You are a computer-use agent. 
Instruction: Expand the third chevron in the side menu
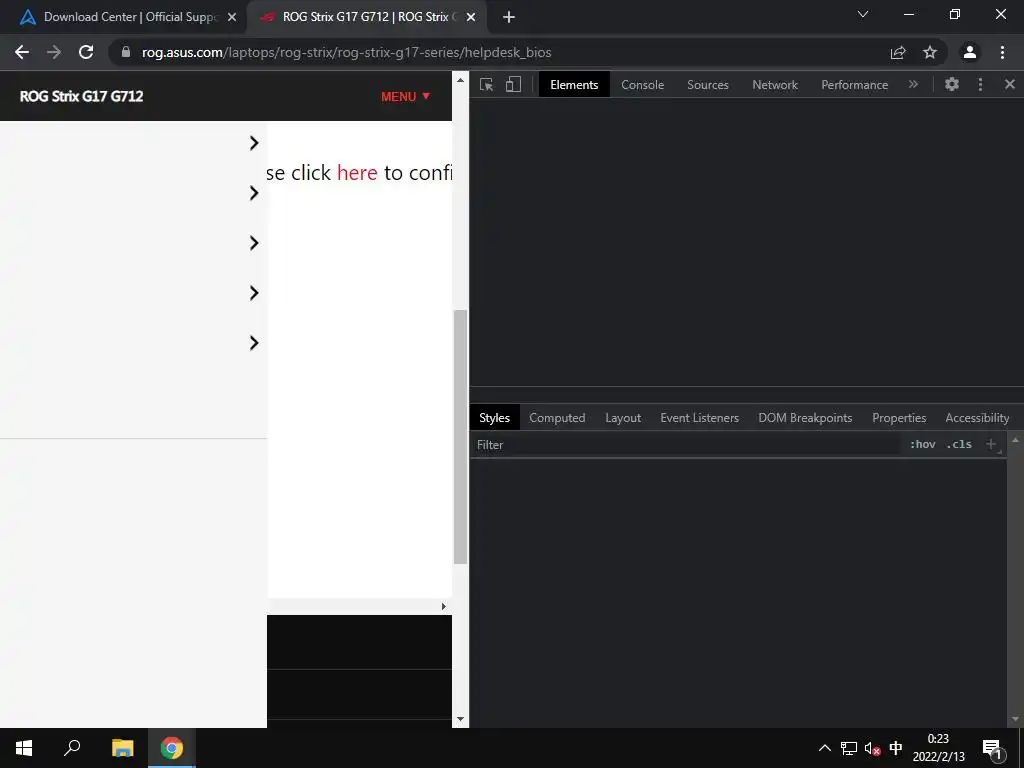(254, 243)
